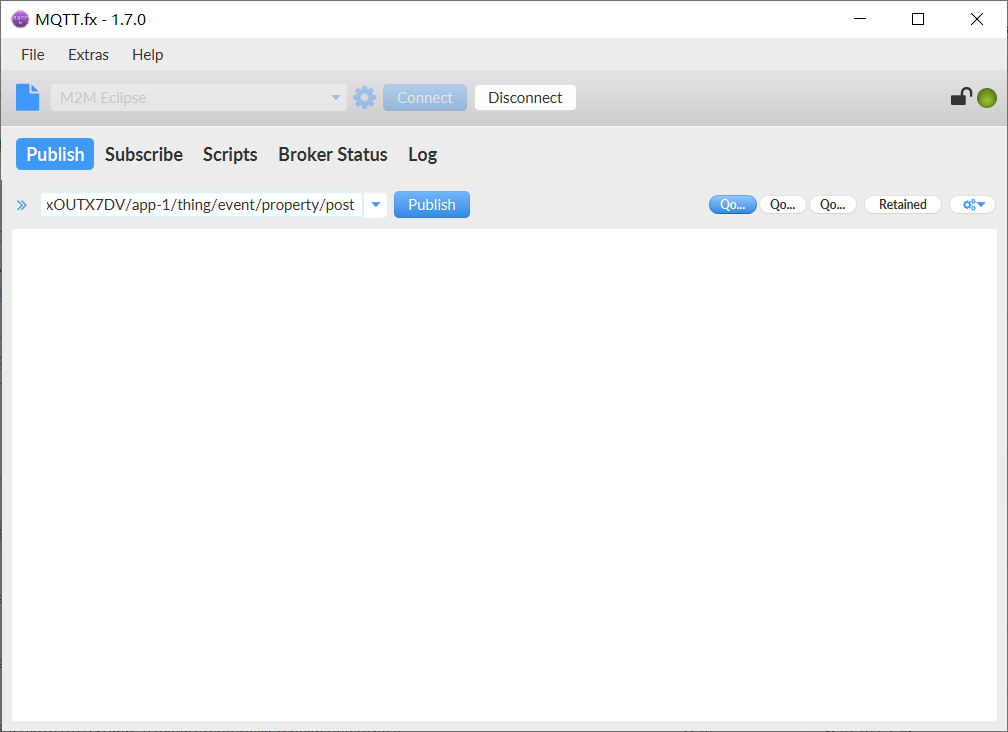Open the M2M Eclipse profile dropdown
1008x732 pixels.
click(x=199, y=98)
